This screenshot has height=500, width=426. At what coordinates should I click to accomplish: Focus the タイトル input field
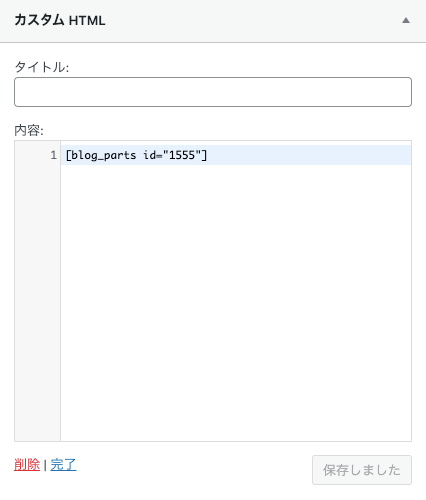[x=213, y=92]
